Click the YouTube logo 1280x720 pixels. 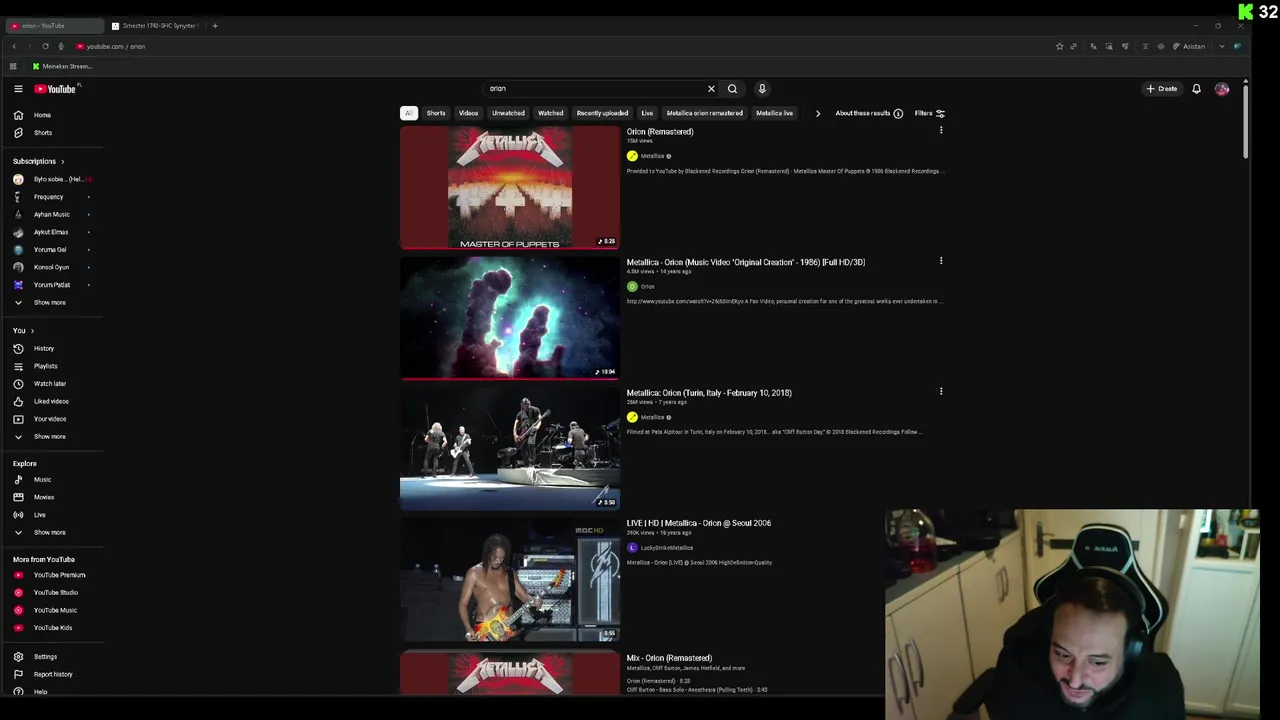(x=56, y=89)
